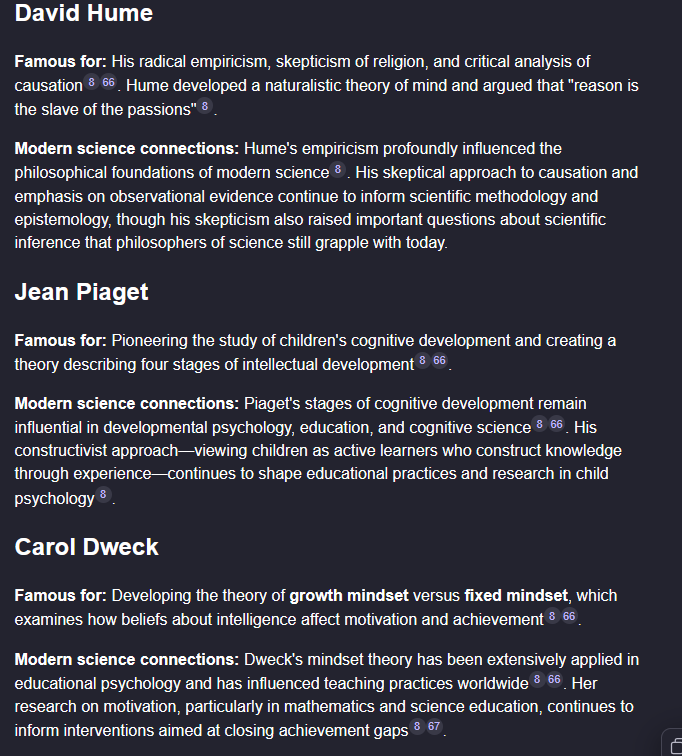
Task: Click citation 66 after "causation" in Hume section
Action: pyautogui.click(x=109, y=83)
